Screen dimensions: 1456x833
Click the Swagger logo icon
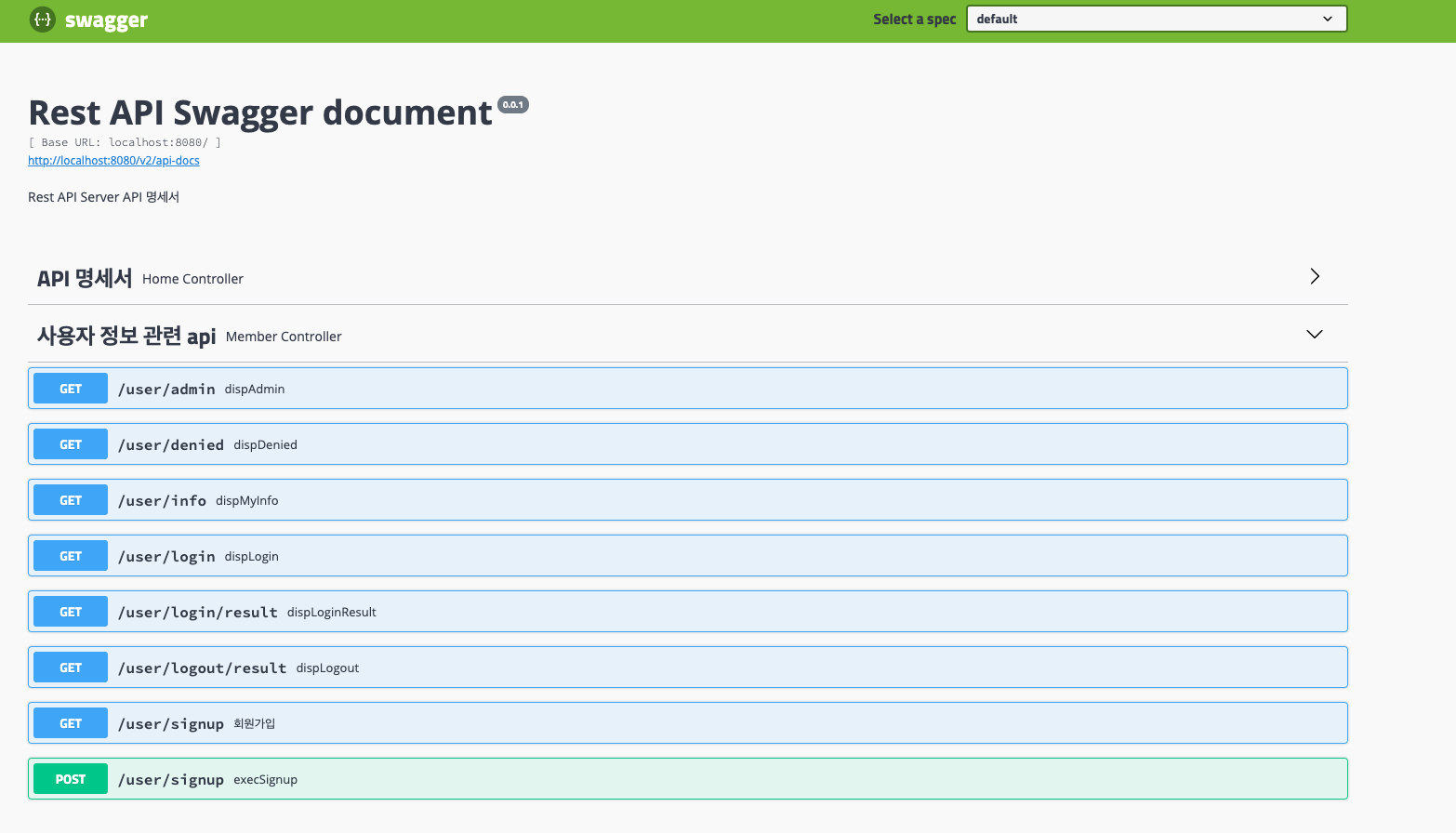pos(43,20)
